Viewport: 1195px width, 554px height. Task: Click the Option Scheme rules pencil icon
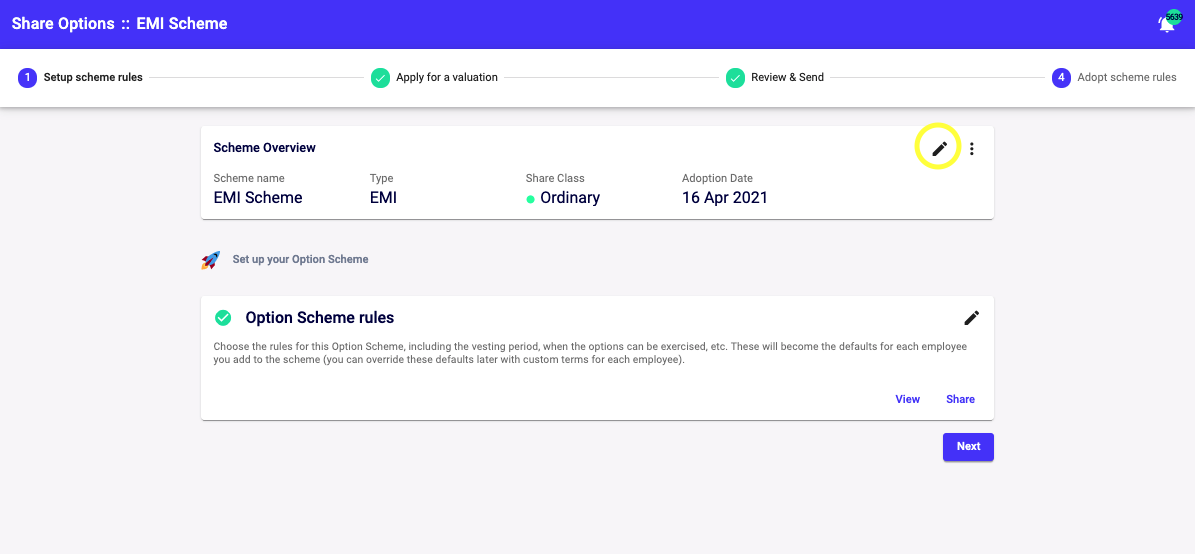[x=972, y=317]
